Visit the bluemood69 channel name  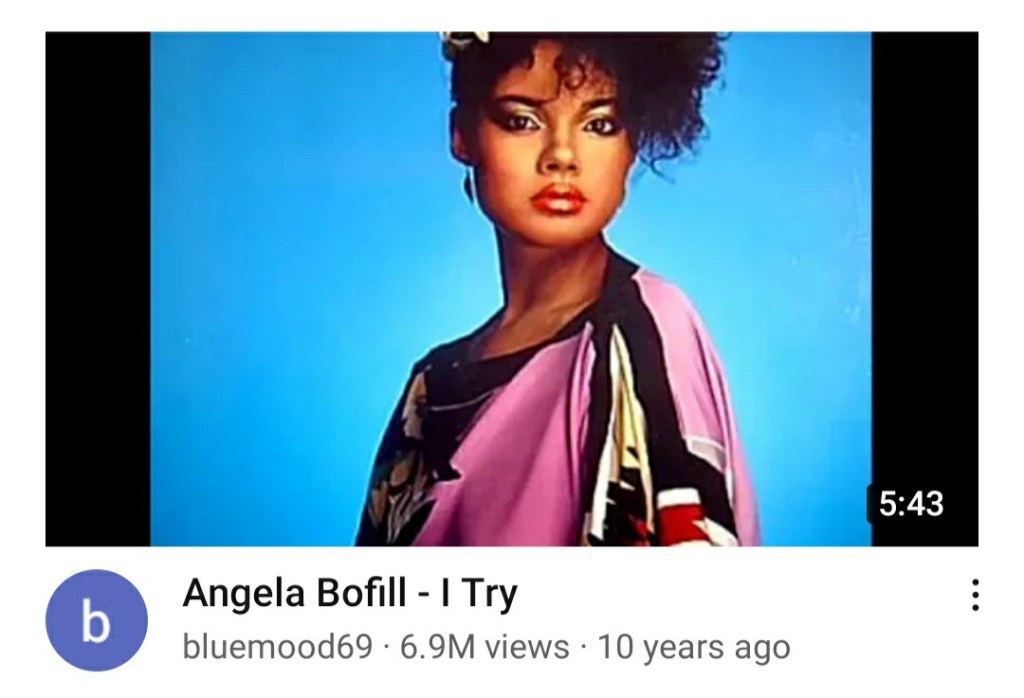pyautogui.click(x=278, y=647)
